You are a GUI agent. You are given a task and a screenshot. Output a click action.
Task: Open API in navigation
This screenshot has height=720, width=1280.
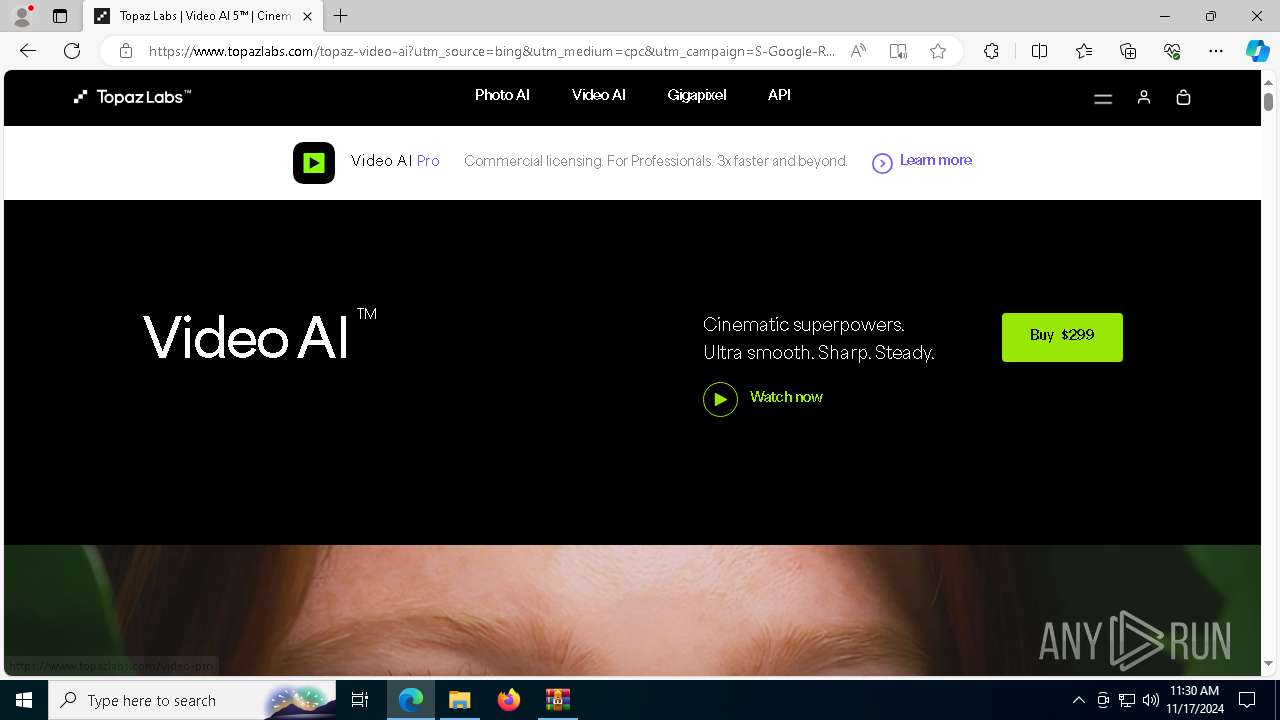pyautogui.click(x=779, y=95)
